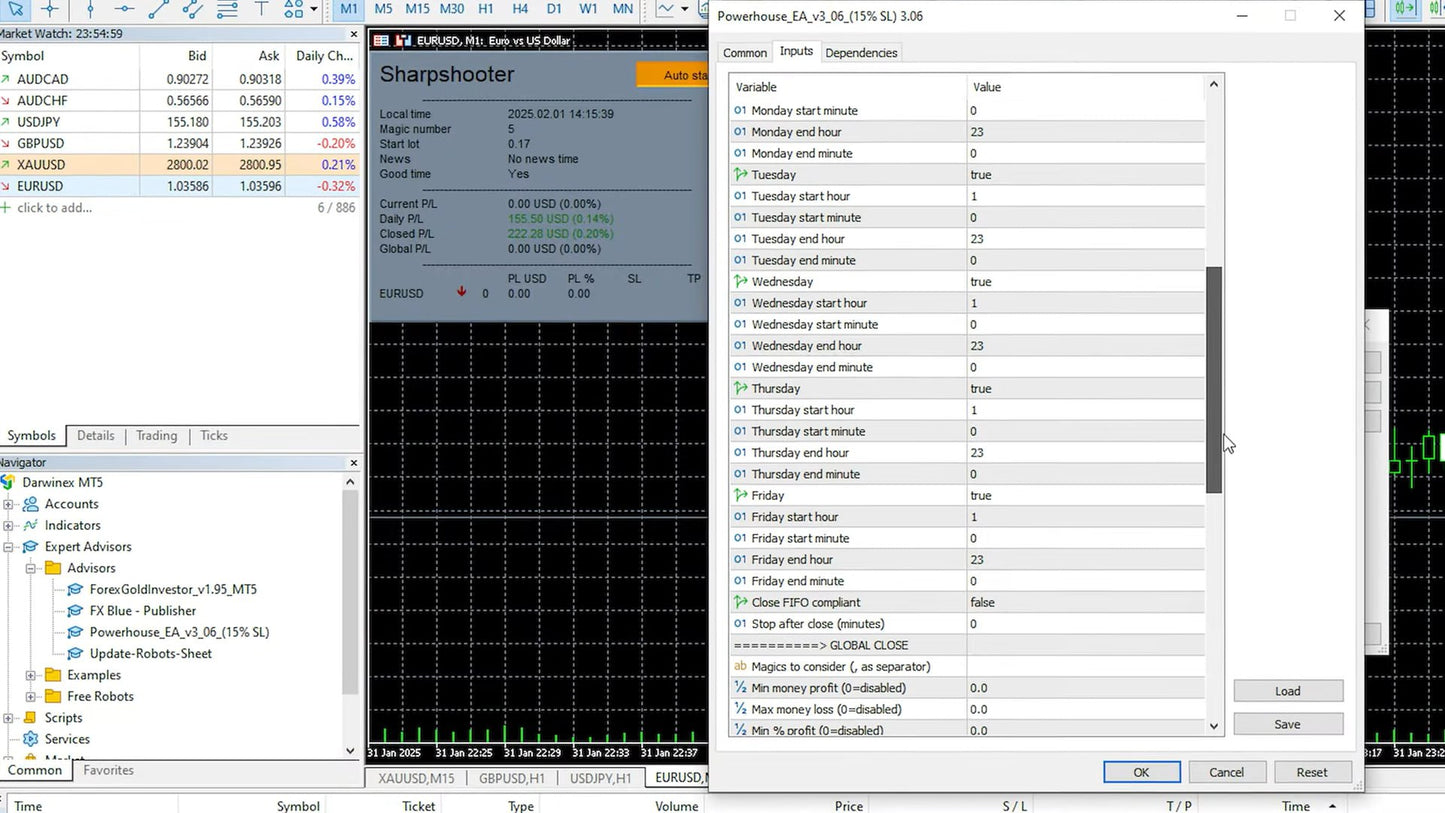Select the equidistant channel tool
The height and width of the screenshot is (813, 1445).
tap(189, 11)
